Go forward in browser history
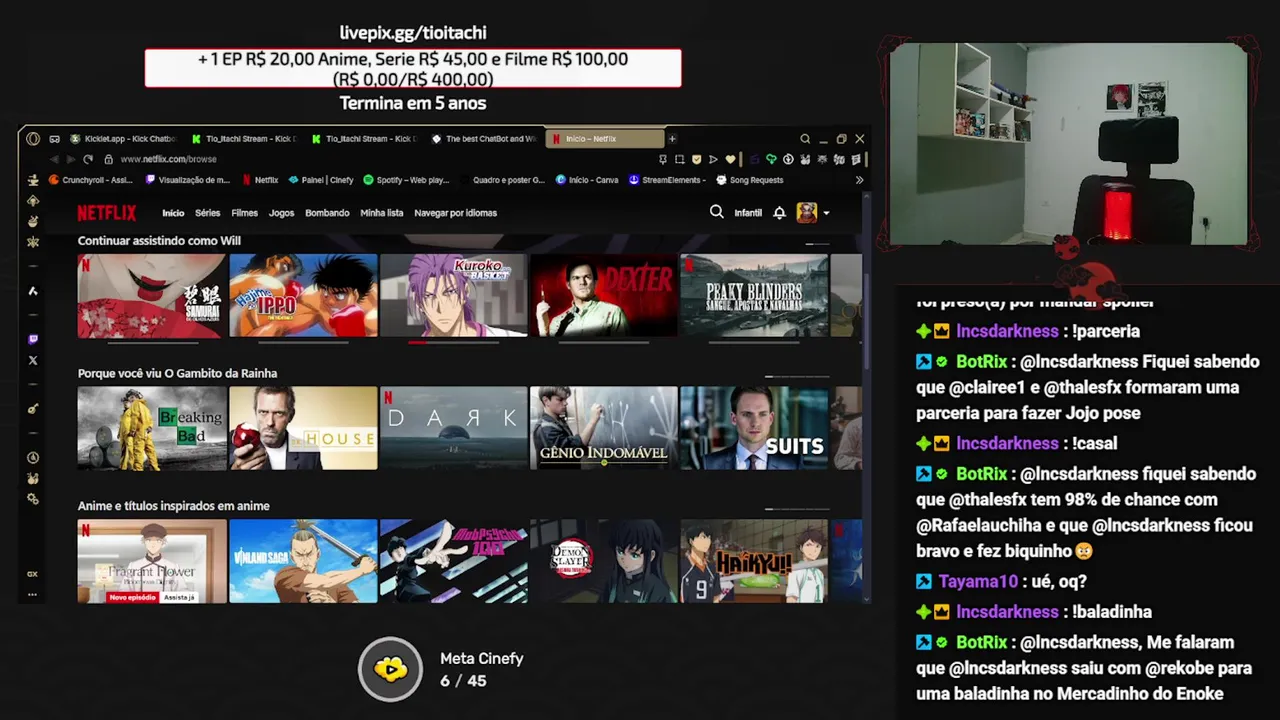This screenshot has width=1280, height=720. [x=71, y=159]
